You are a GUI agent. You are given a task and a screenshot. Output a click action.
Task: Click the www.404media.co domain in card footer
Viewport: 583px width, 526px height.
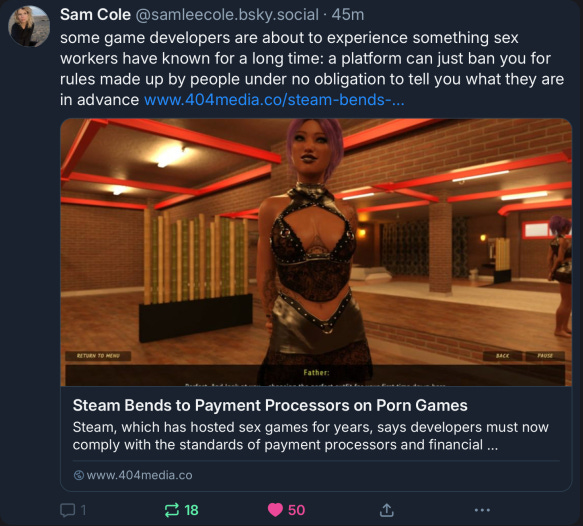pyautogui.click(x=139, y=475)
